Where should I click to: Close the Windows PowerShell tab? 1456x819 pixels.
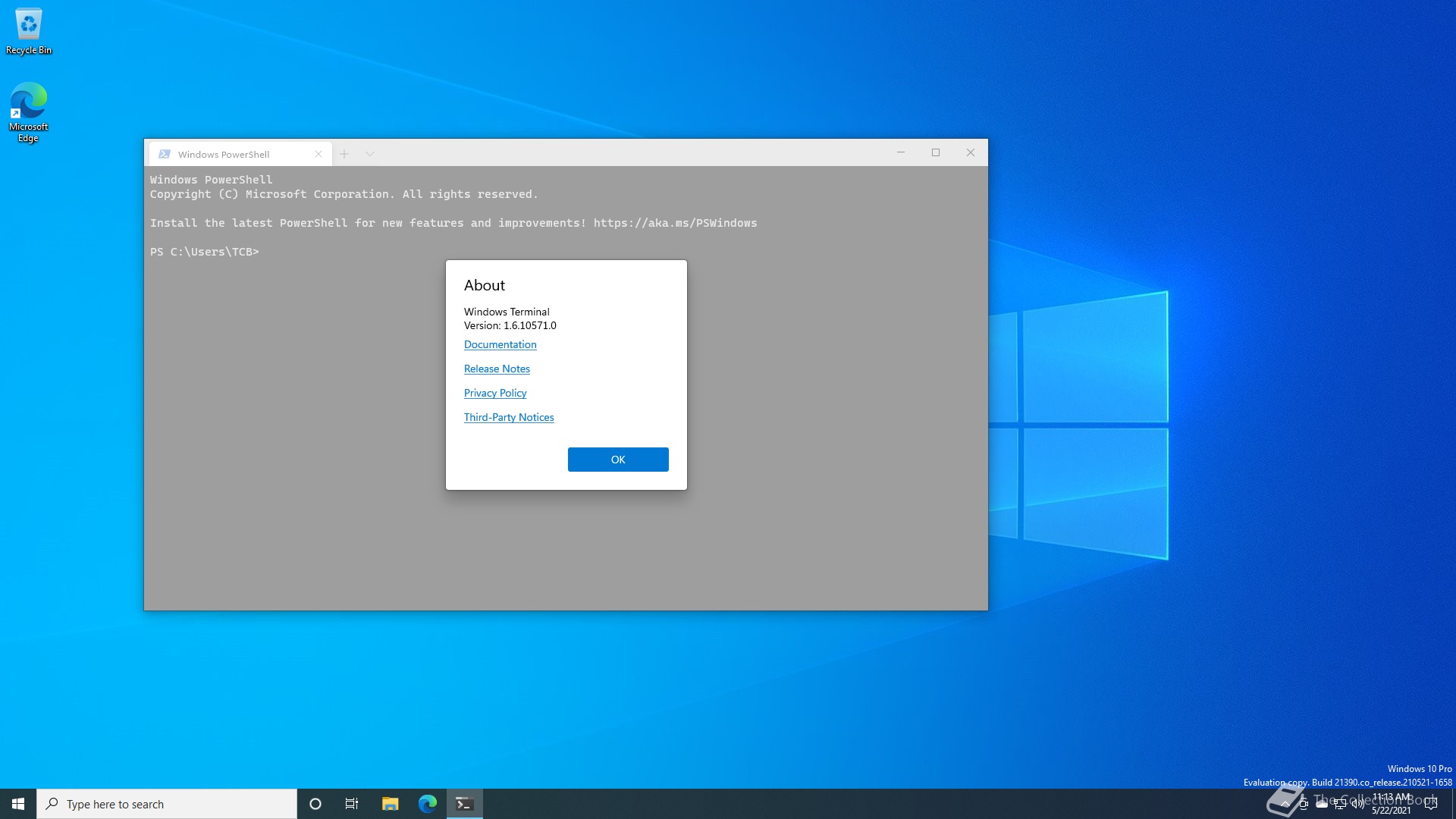click(318, 154)
